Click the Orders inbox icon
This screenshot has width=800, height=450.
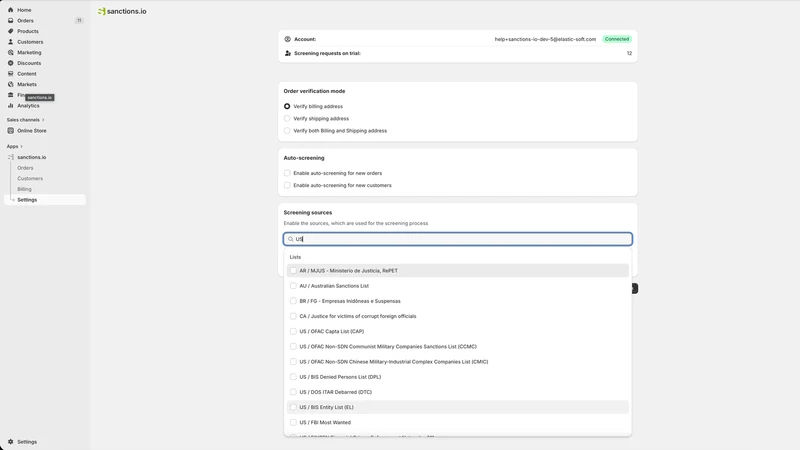[10, 20]
